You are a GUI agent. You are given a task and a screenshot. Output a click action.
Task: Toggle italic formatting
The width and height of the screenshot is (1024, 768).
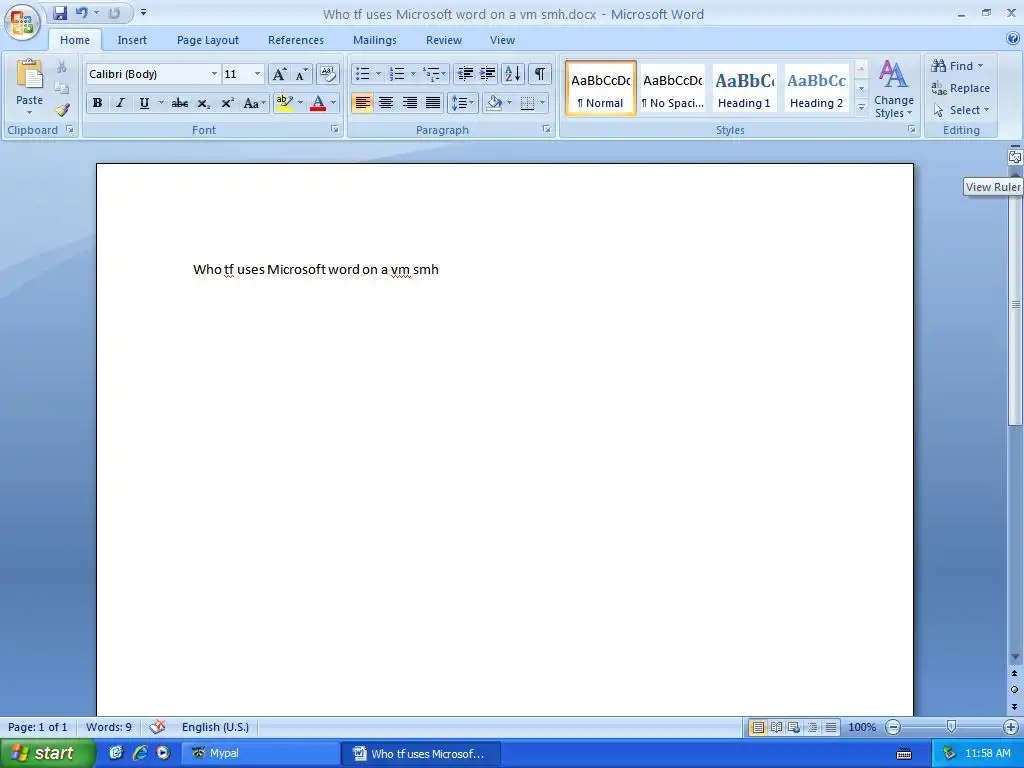tap(120, 103)
